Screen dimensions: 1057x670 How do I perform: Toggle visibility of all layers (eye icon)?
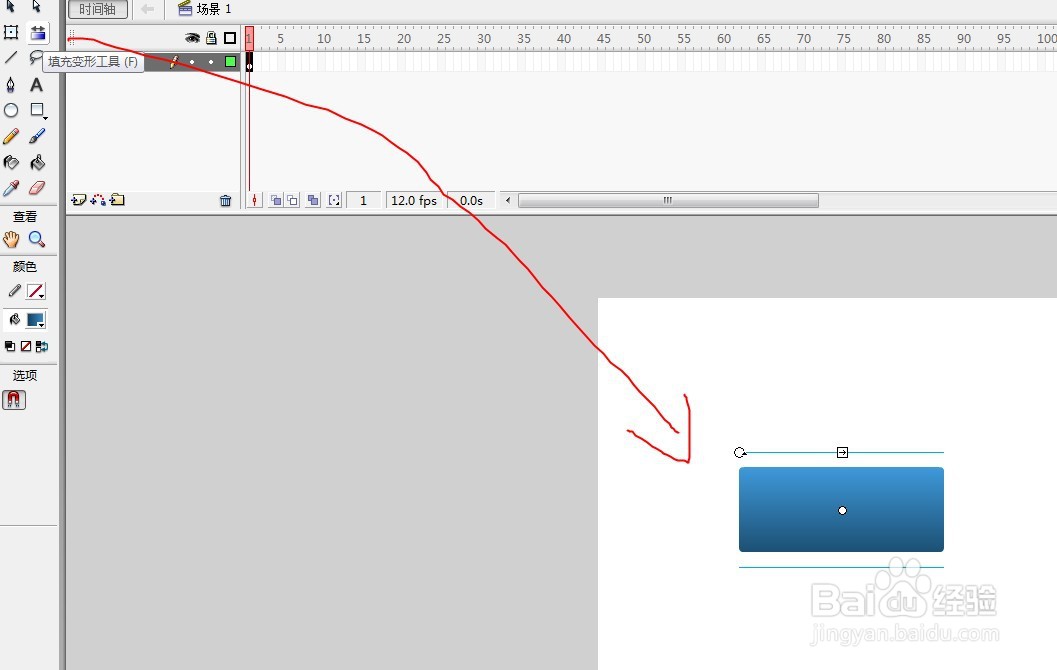tap(192, 38)
